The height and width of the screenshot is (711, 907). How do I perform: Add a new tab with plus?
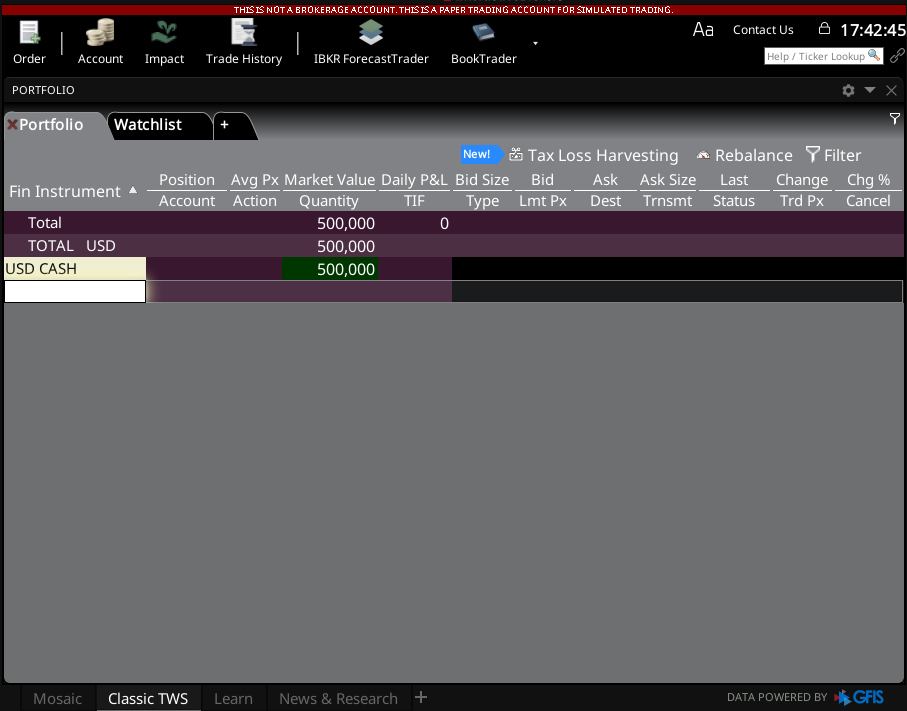pyautogui.click(x=224, y=124)
